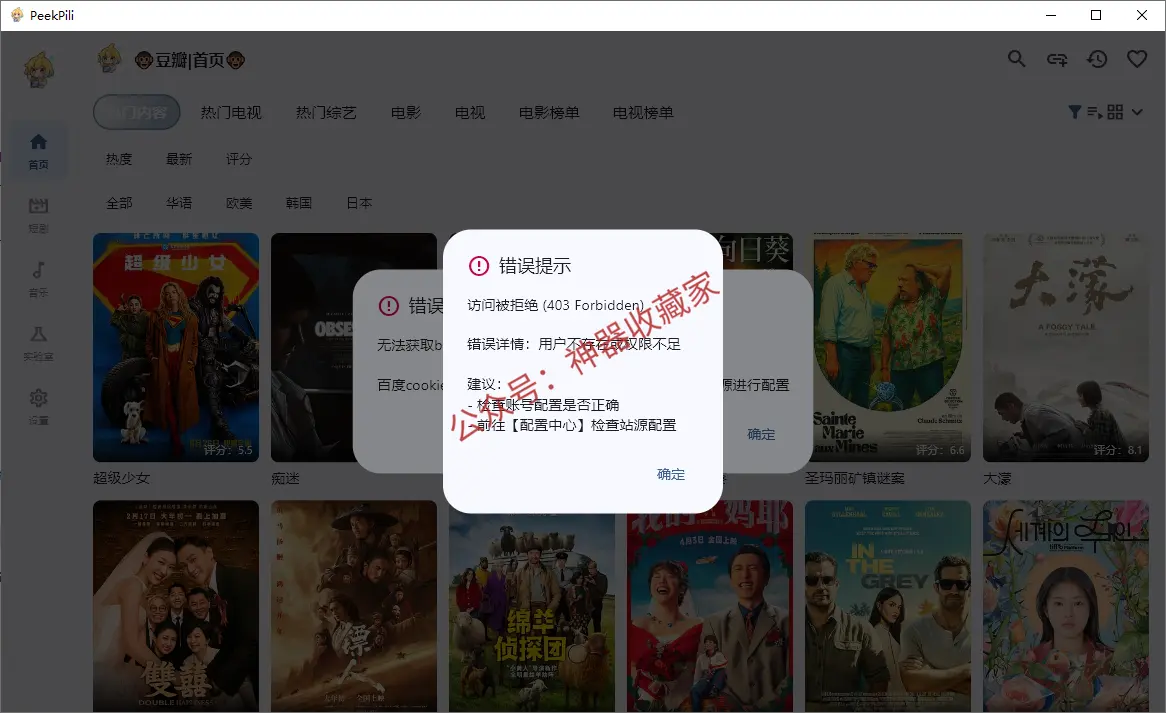Go to Home in the left sidebar

click(38, 152)
